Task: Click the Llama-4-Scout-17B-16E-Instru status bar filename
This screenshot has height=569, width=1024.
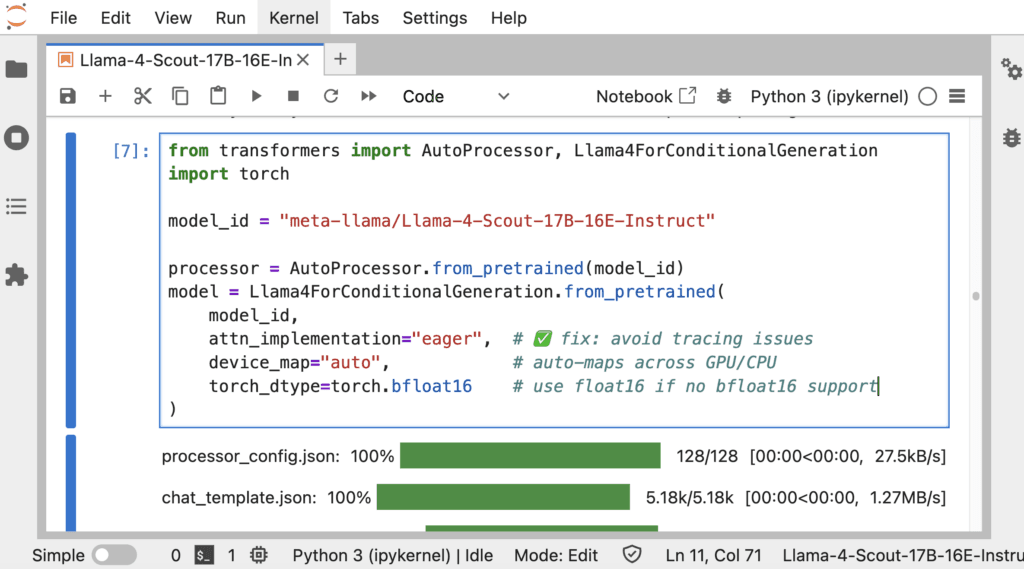Action: [x=903, y=555]
